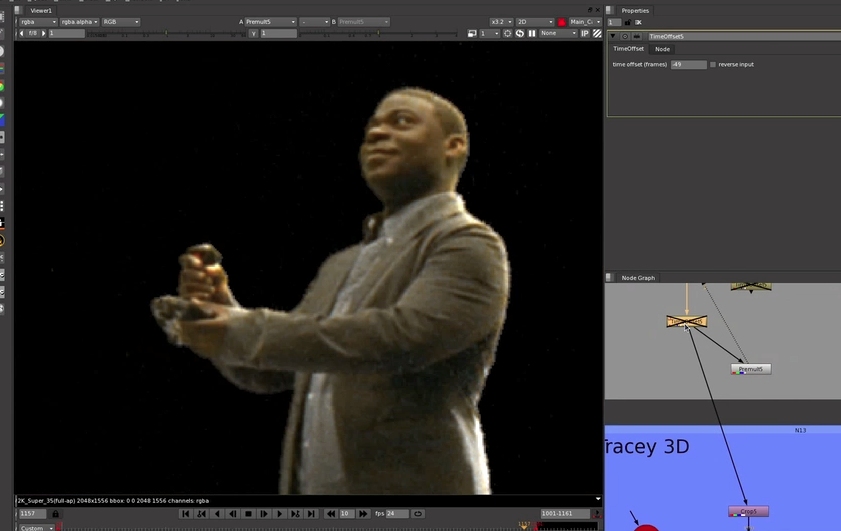Click the viewer gain value field
Viewport: 841px width, 531px height.
66,33
